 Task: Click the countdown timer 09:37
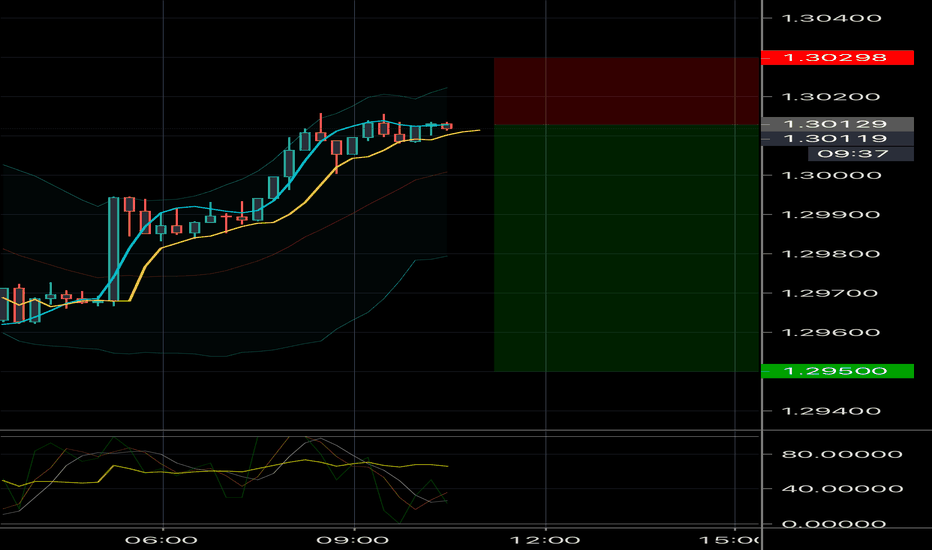861,154
